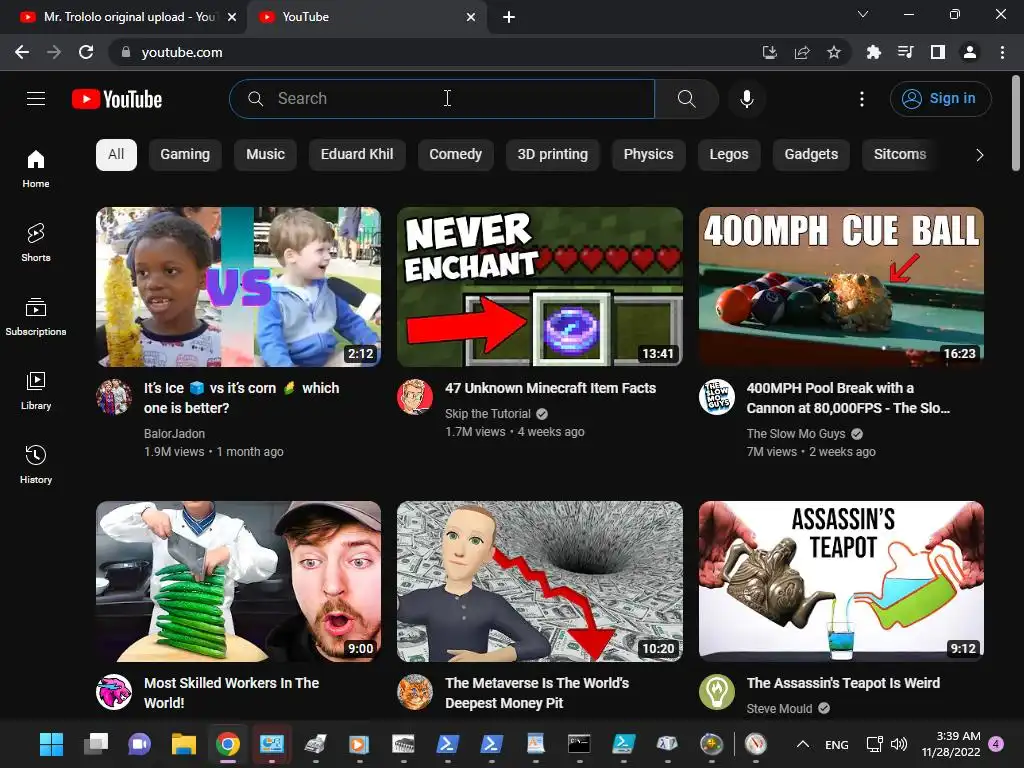The width and height of the screenshot is (1024, 768).
Task: Open Windows Start menu
Action: point(52,744)
